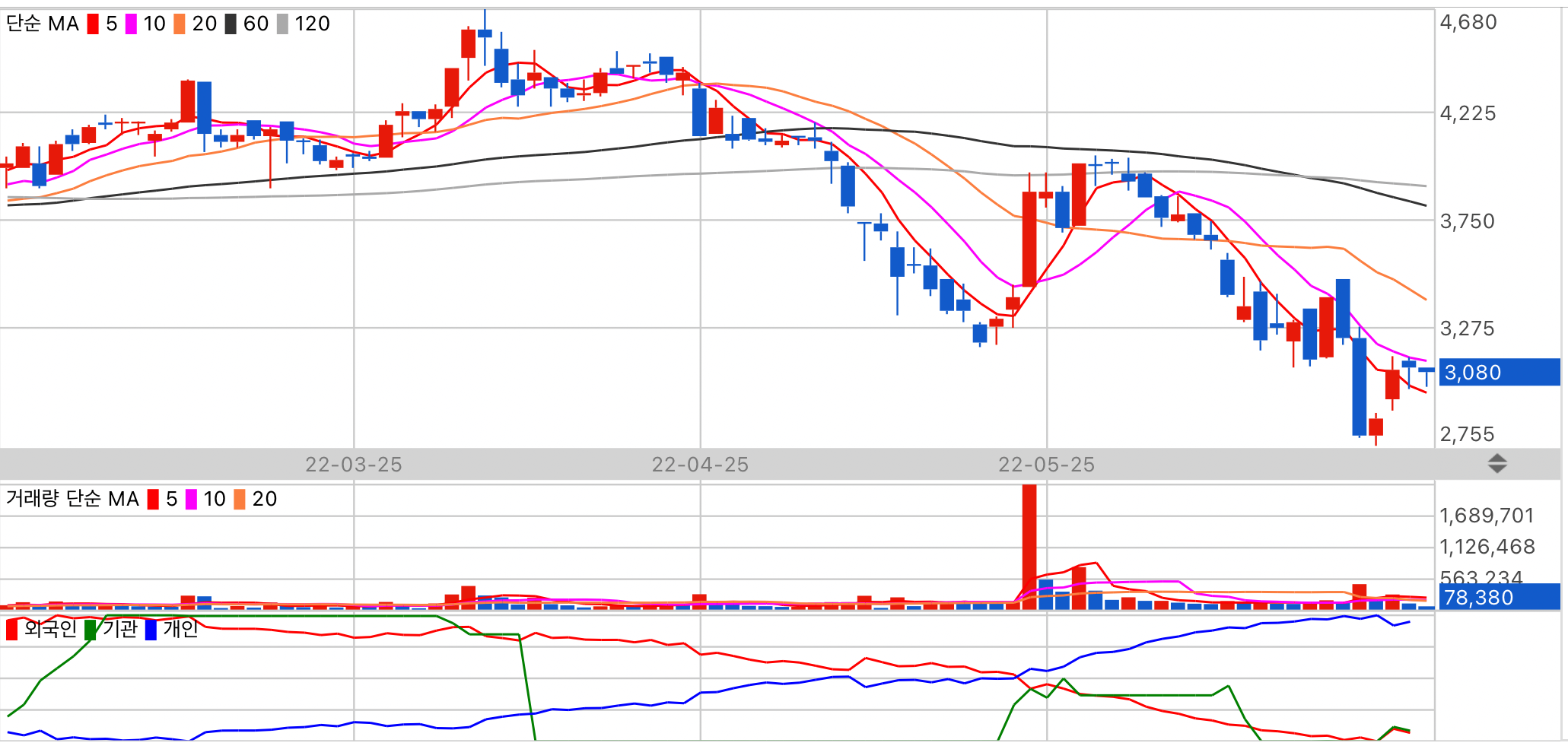Click the 22-04-25 date axis label
The width and height of the screenshot is (1568, 746).
coord(700,465)
